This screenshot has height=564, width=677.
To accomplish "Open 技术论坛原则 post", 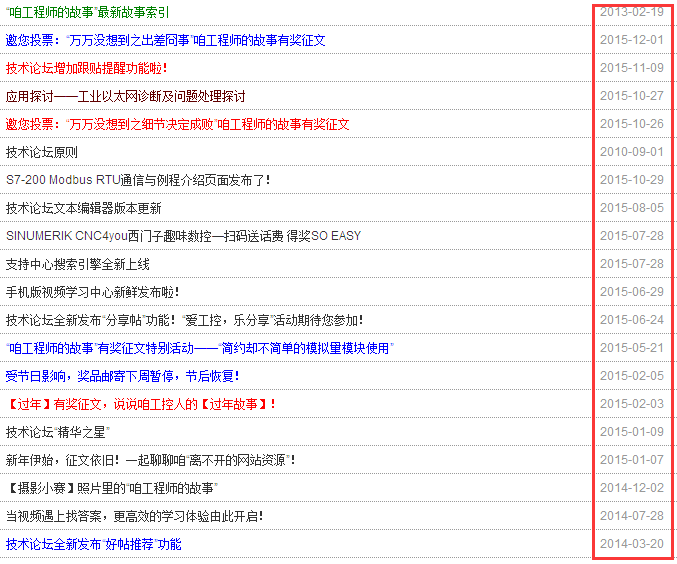I will tap(41, 152).
